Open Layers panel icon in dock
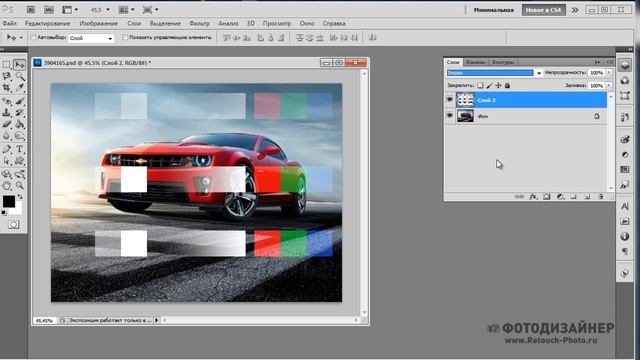This screenshot has width=640, height=360. (624, 65)
